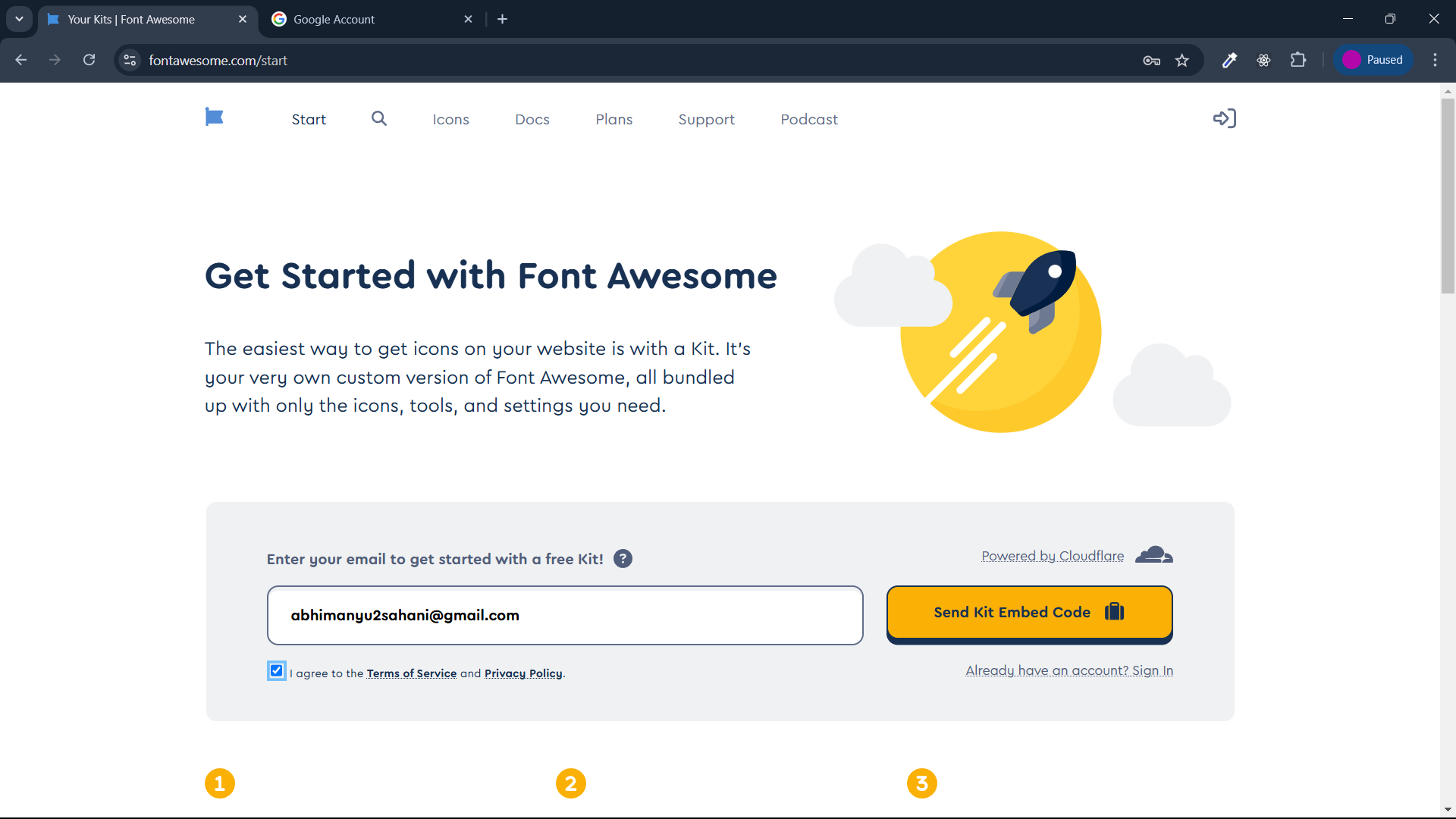
Task: Click Powered by Cloudflare link
Action: pos(1053,556)
